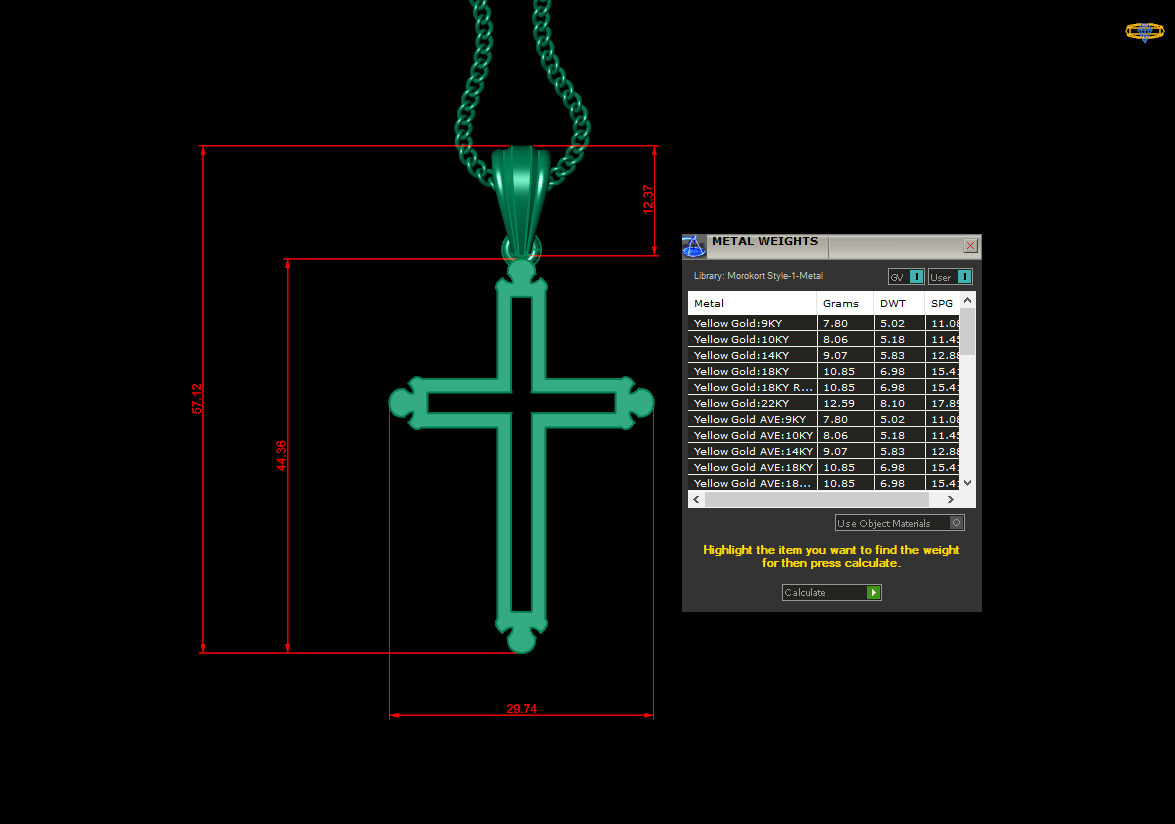Select the Yellow Gold AVE:14KY row

click(824, 451)
